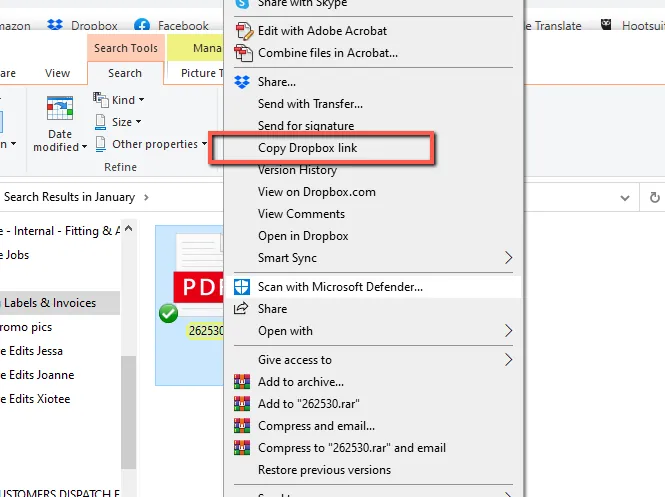Click the WinRAR icon beside Compress to "262530.rar" and email
The image size is (665, 497).
point(242,448)
